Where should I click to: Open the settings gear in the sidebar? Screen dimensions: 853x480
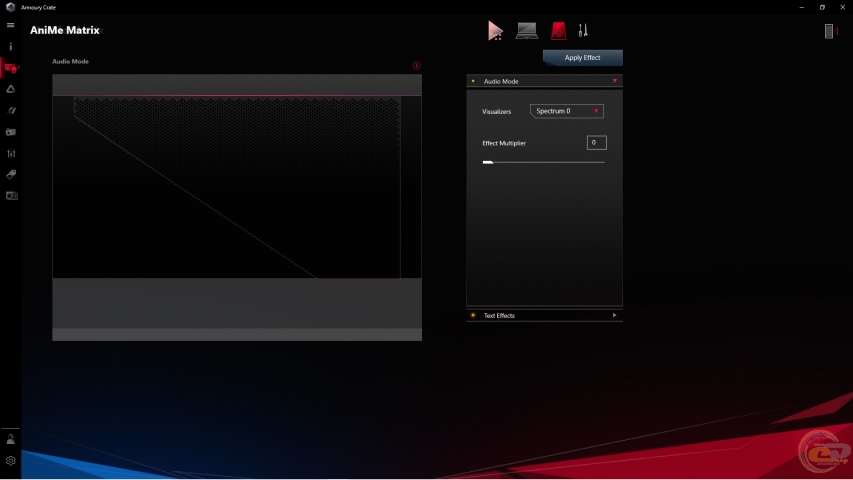(x=10, y=460)
